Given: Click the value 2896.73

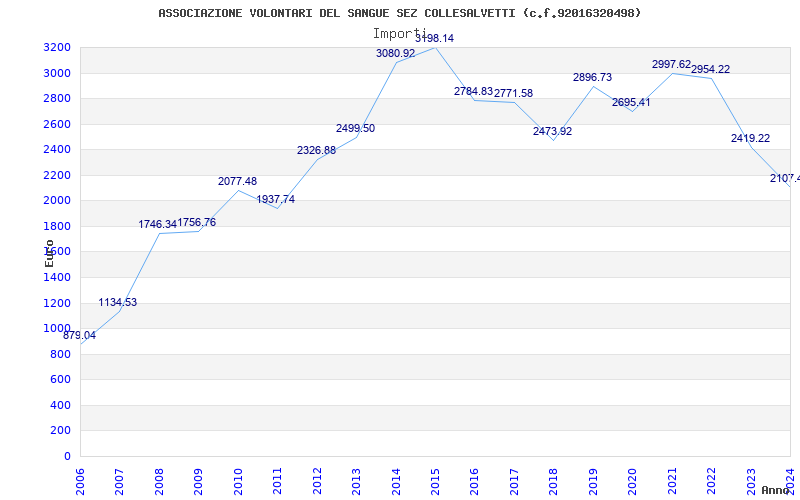Looking at the screenshot, I should (x=592, y=78).
